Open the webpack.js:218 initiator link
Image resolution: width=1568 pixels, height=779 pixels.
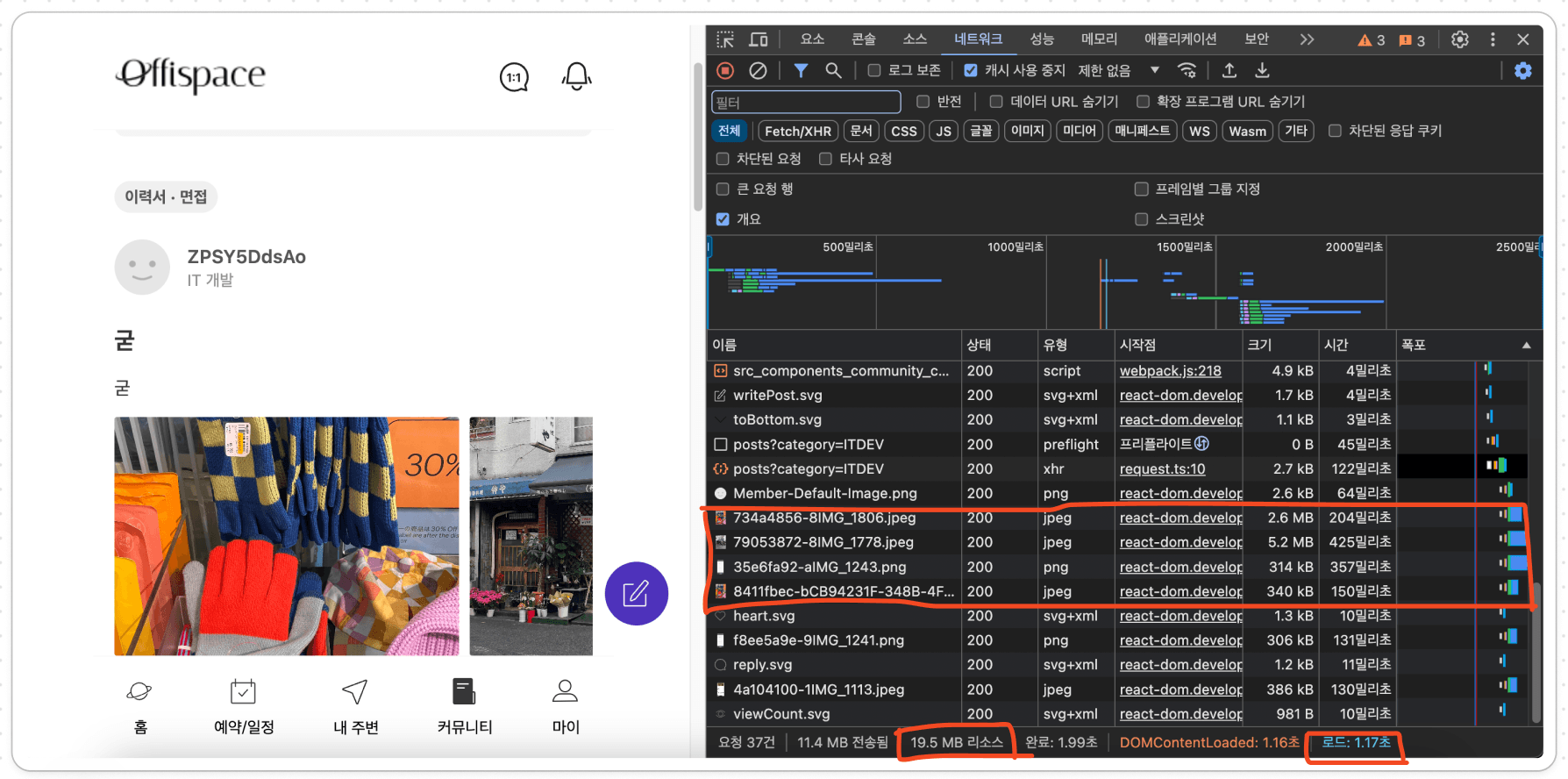1170,371
